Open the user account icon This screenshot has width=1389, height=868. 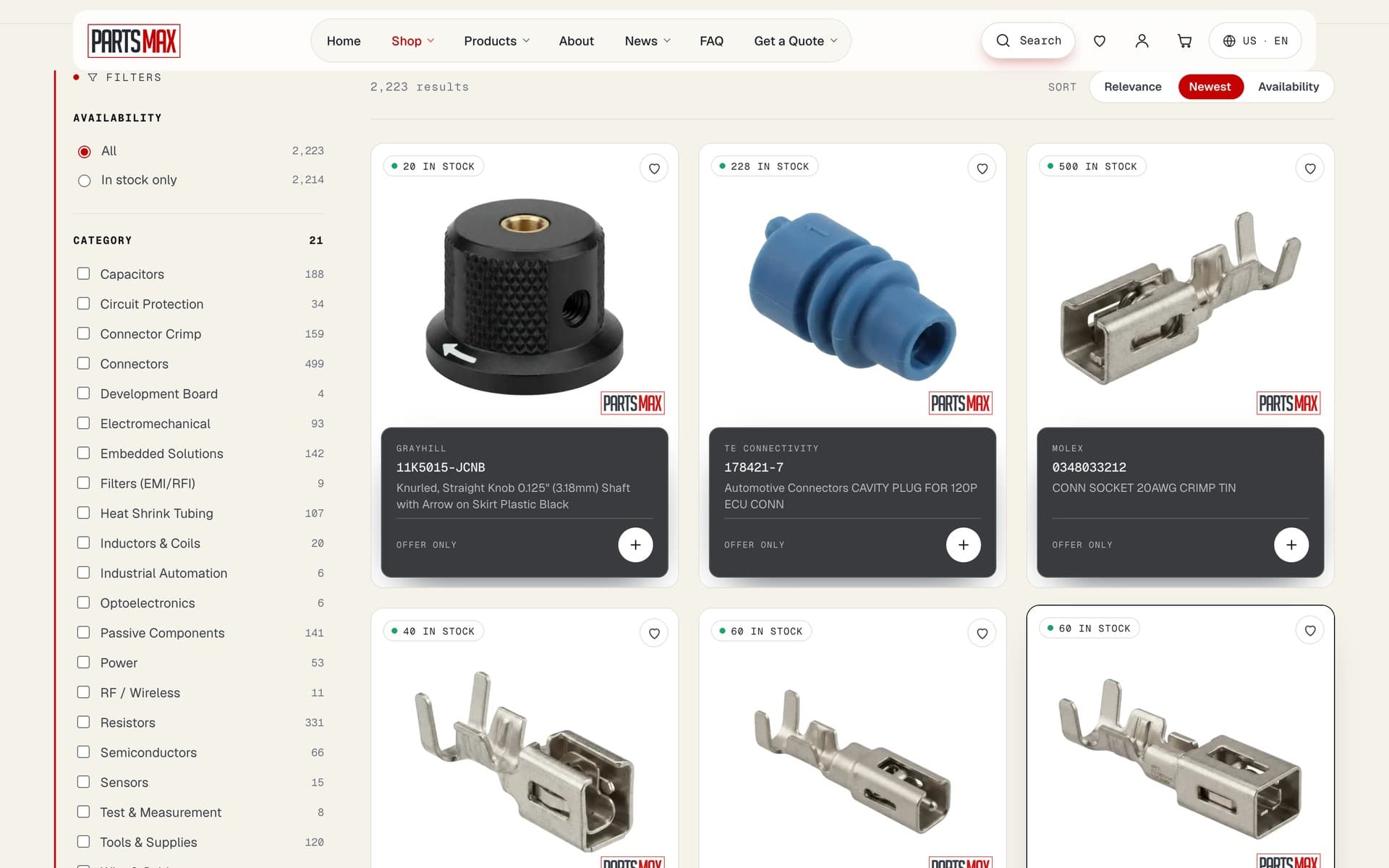coord(1142,41)
